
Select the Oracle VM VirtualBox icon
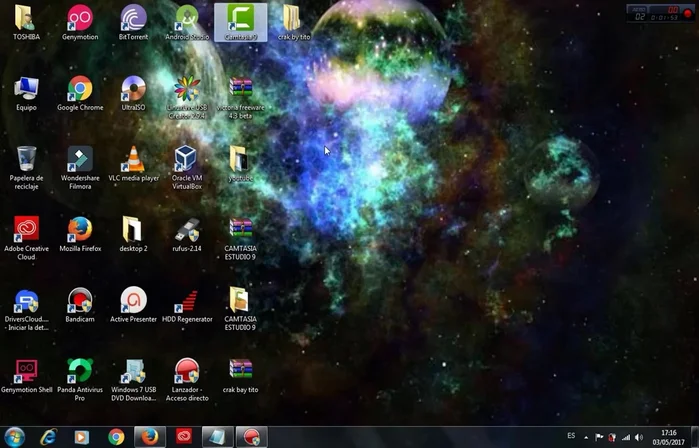tap(186, 159)
